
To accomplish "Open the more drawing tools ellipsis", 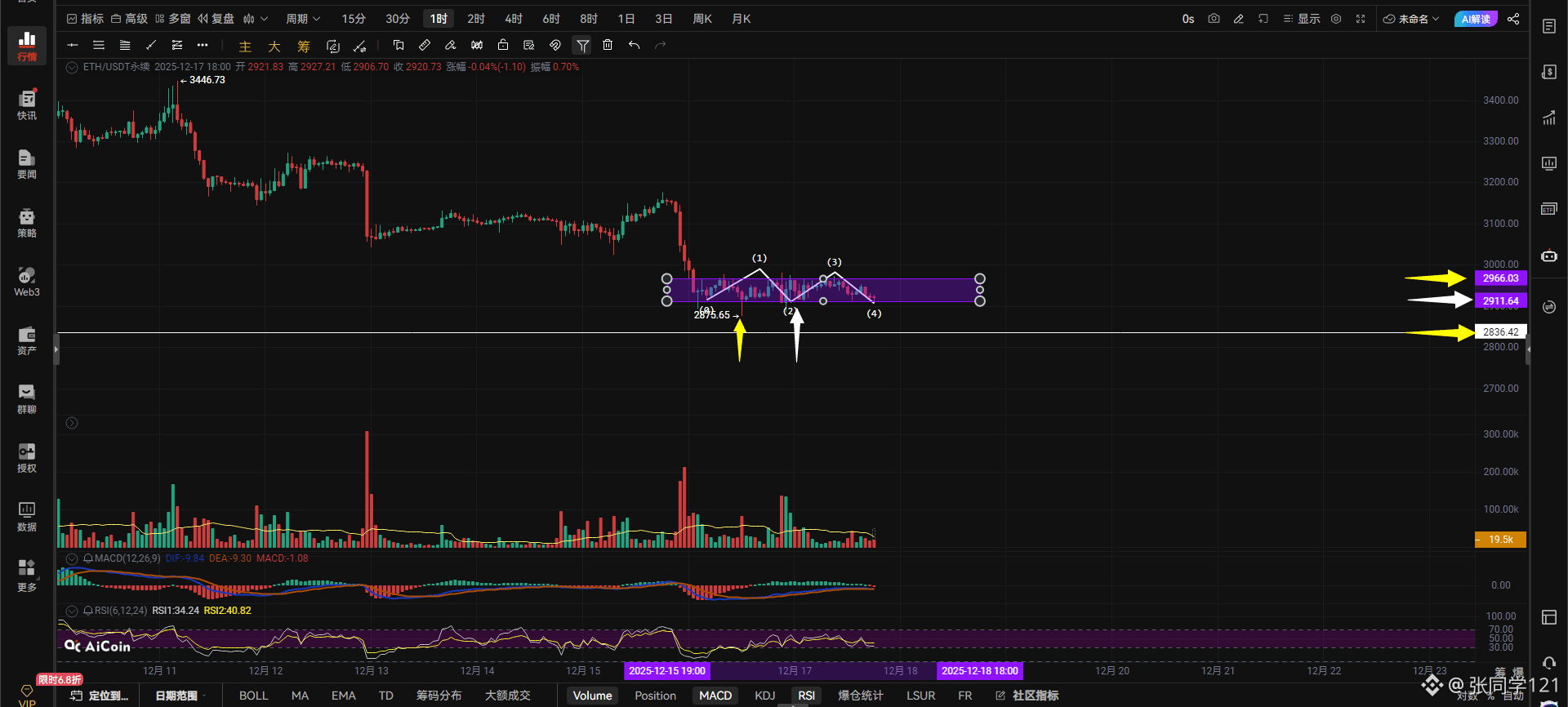I will pyautogui.click(x=203, y=45).
